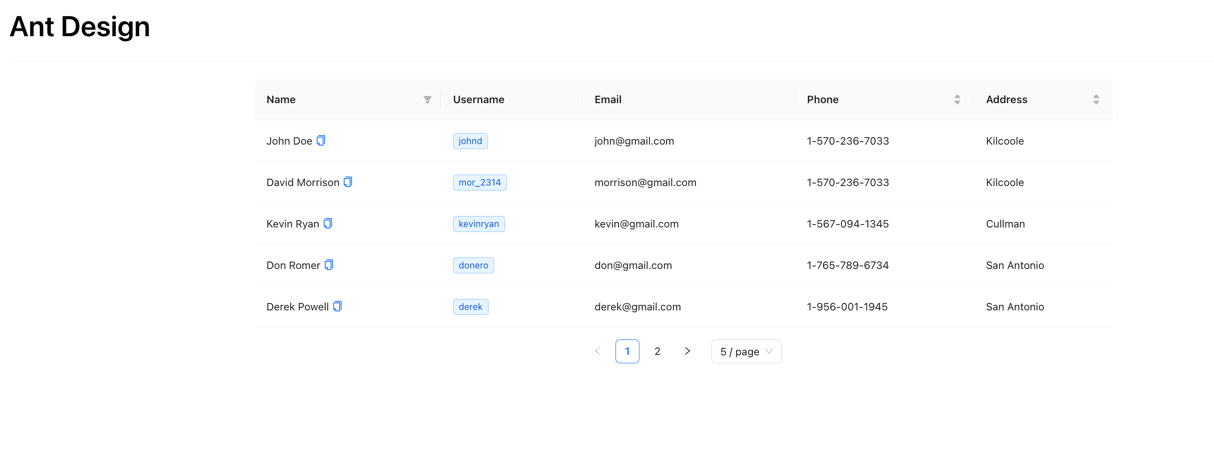Select the Don Romer name cell

[347, 265]
